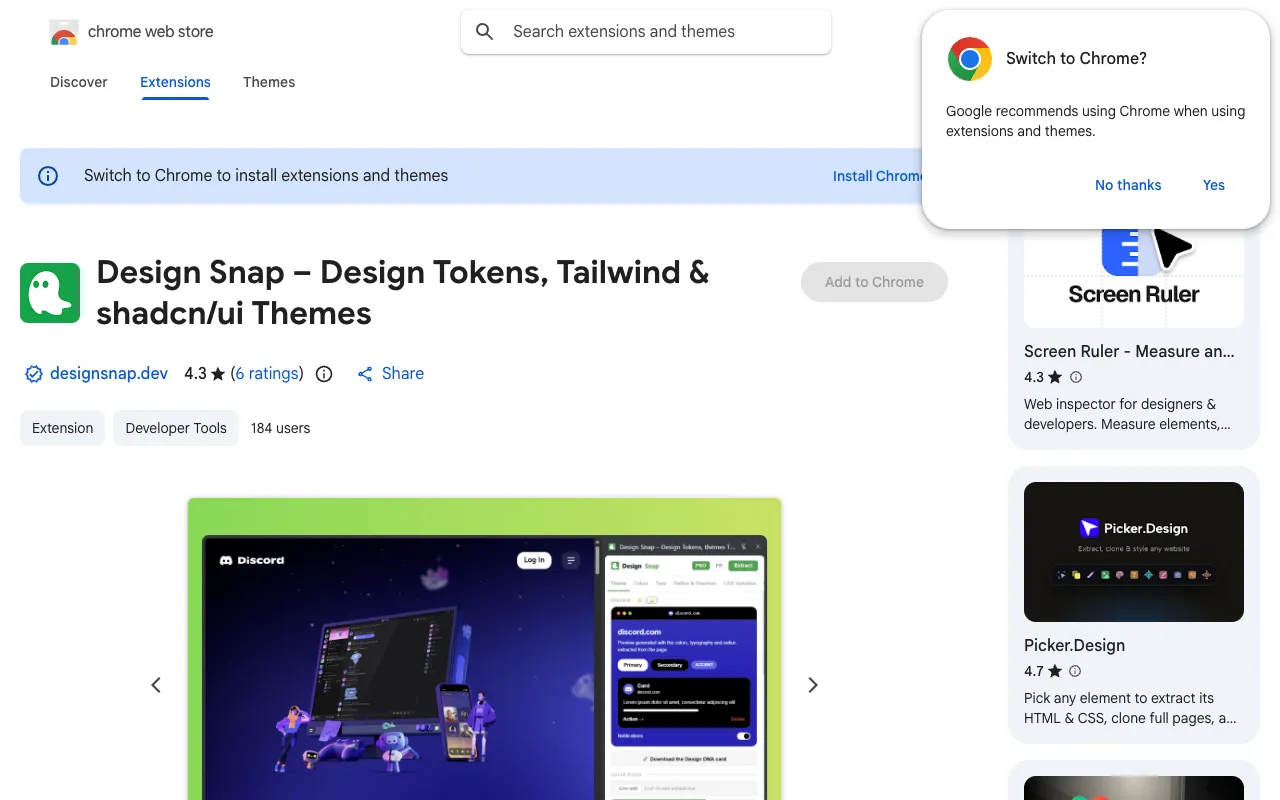Click the Screen Ruler - Measure an... title
This screenshot has width=1280, height=800.
(1129, 351)
